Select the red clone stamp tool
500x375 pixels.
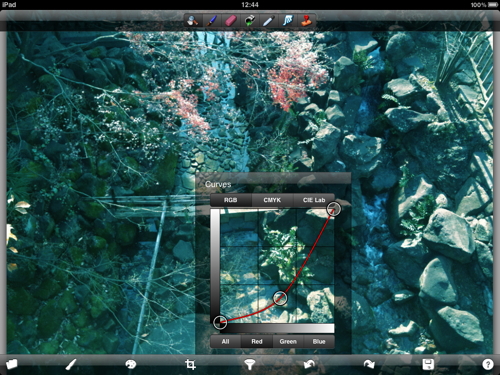pos(307,21)
